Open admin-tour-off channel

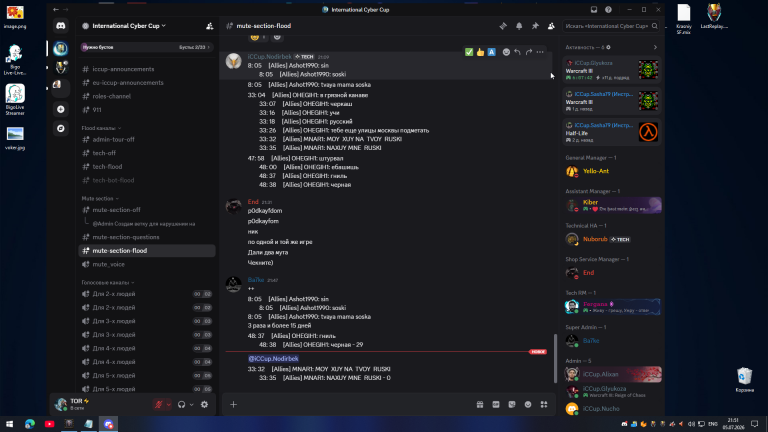[146, 140]
